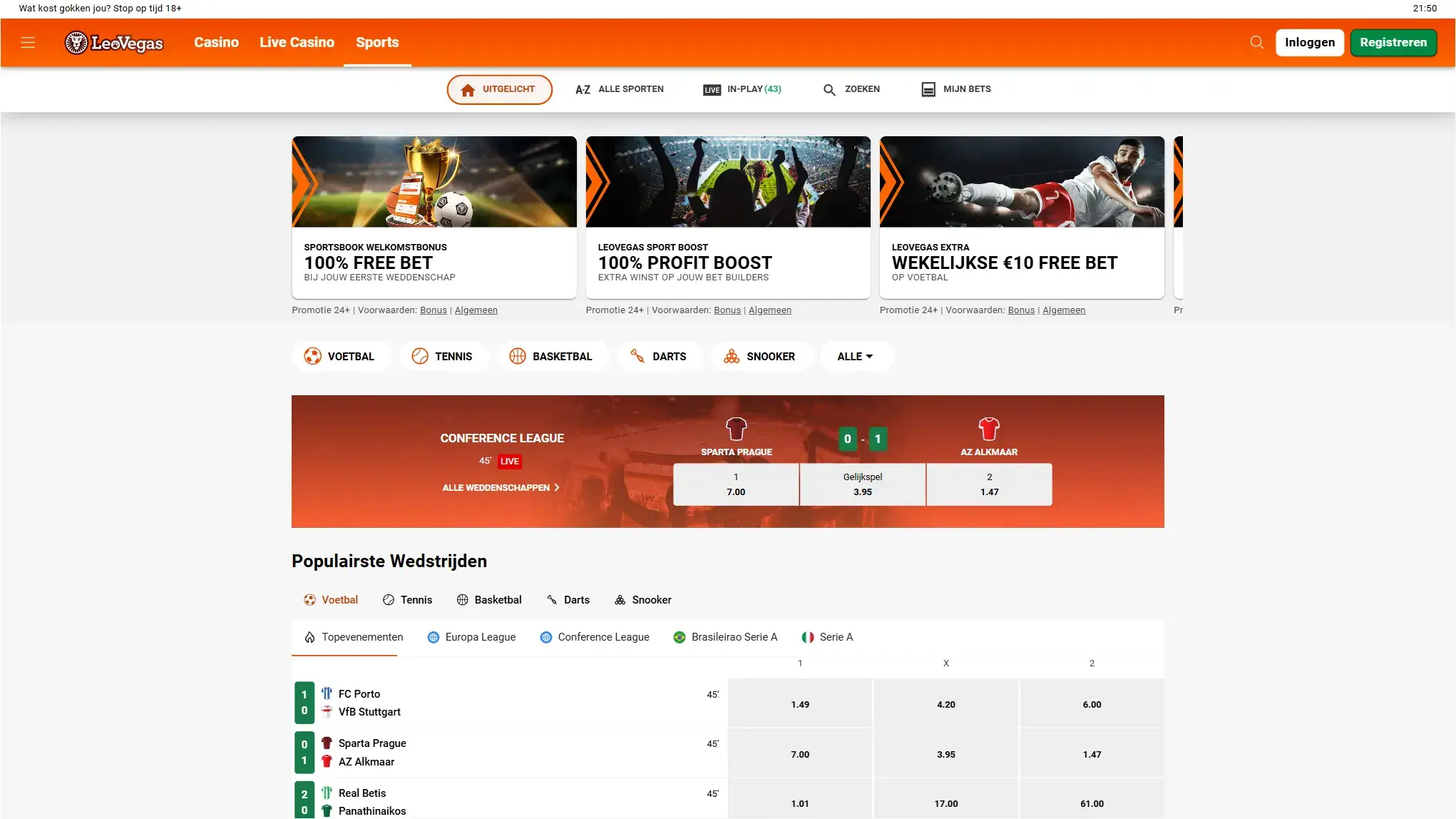Viewport: 1456px width, 819px height.
Task: Switch to Casino section
Action: 216,42
